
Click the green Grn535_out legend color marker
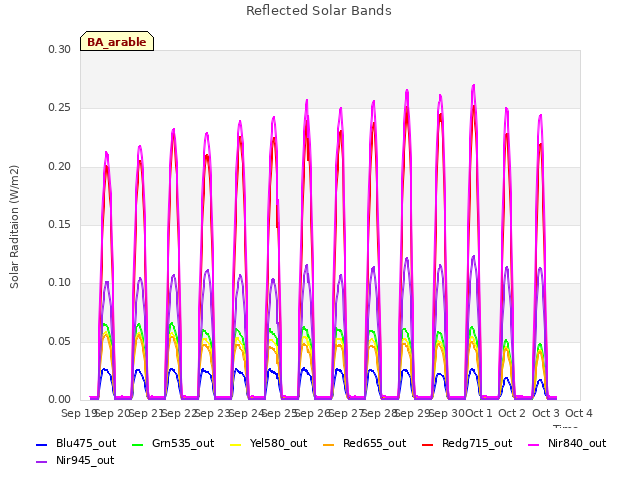tap(138, 444)
